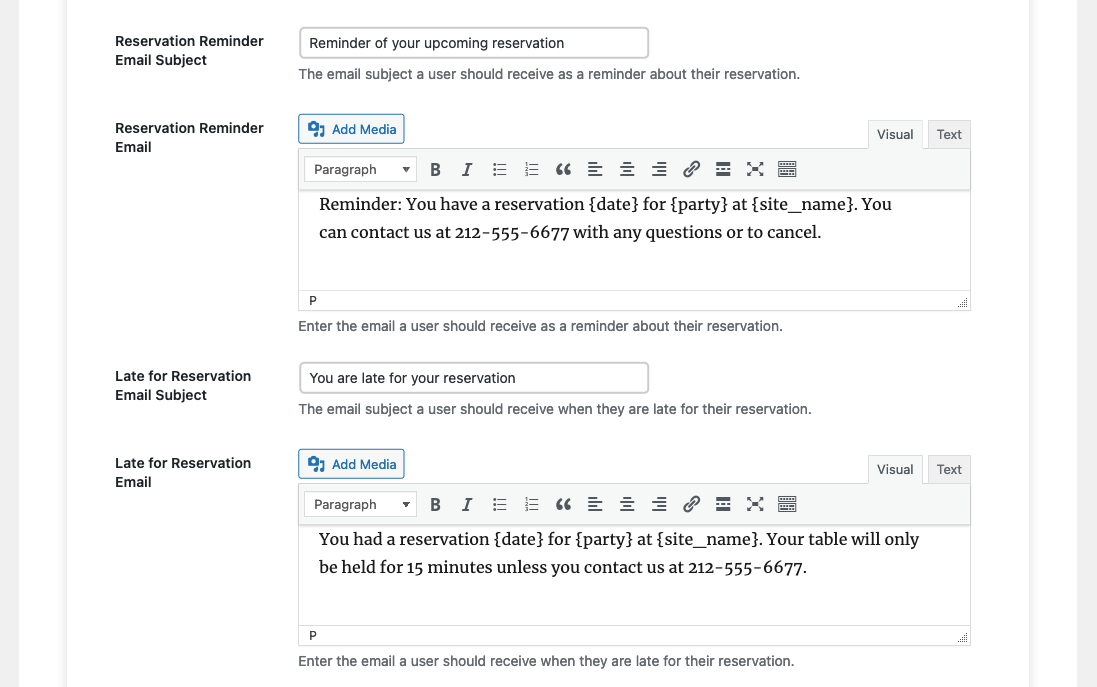Viewport: 1097px width, 687px height.
Task: Open Add Media for Late for Reservation email
Action: (351, 463)
